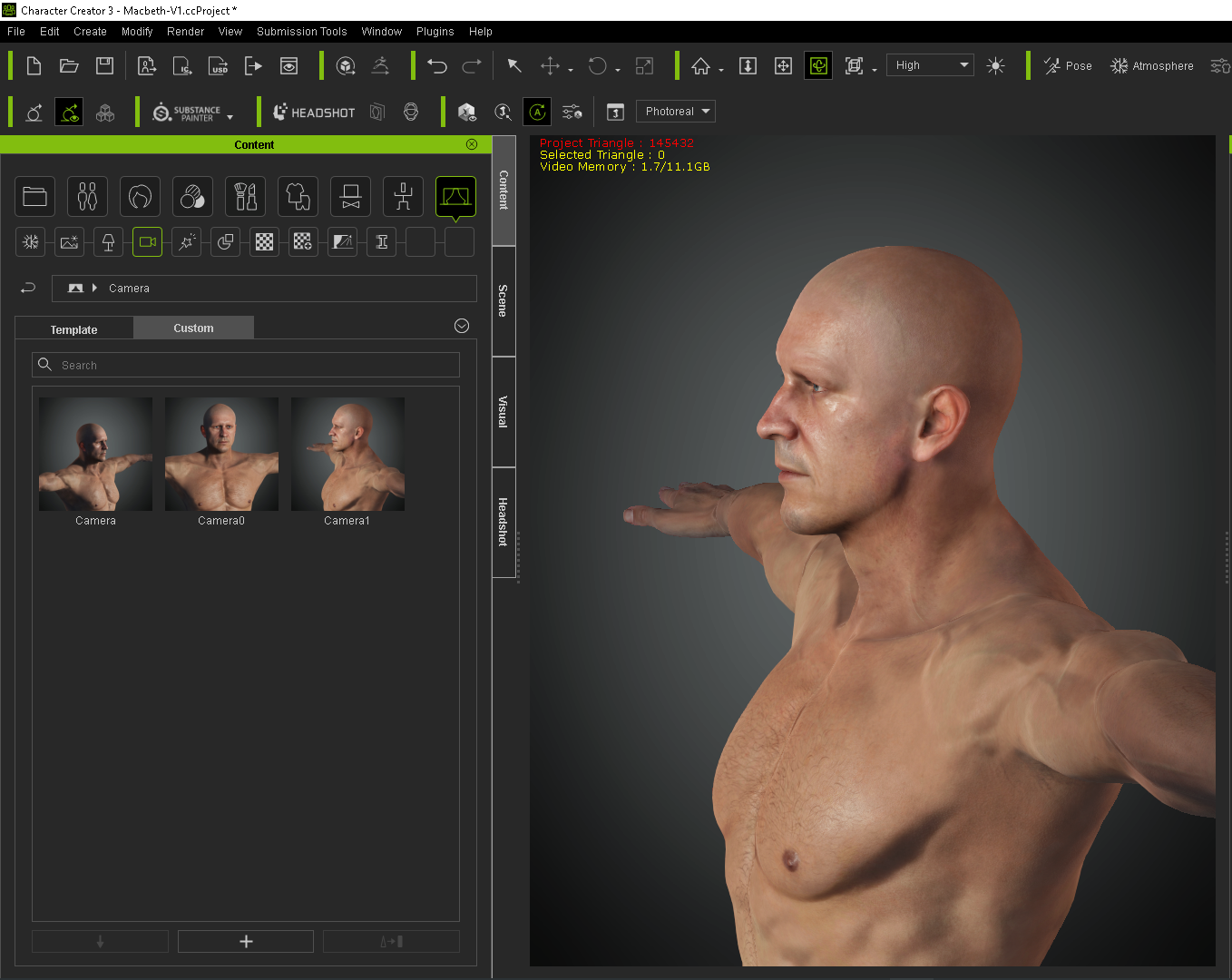Viewport: 1232px width, 980px height.
Task: Select the Skin materials content category icon
Action: (x=192, y=196)
